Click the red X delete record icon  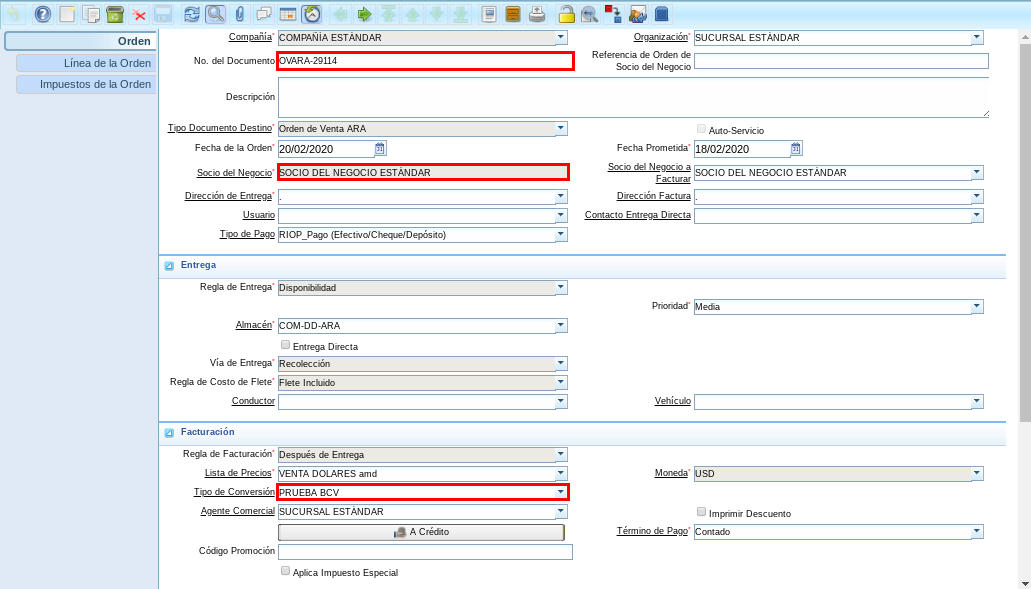coord(139,15)
